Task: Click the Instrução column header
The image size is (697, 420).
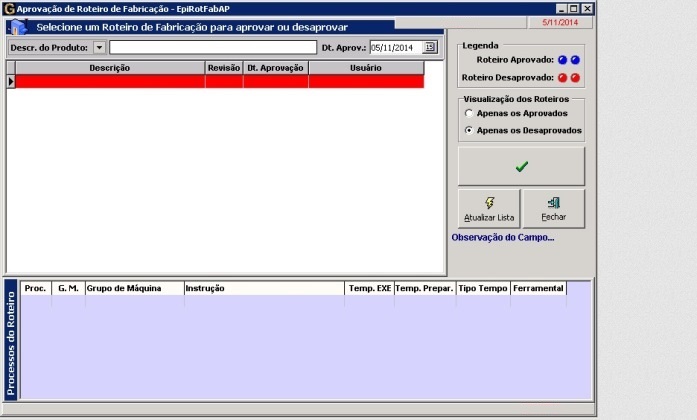Action: pyautogui.click(x=264, y=288)
